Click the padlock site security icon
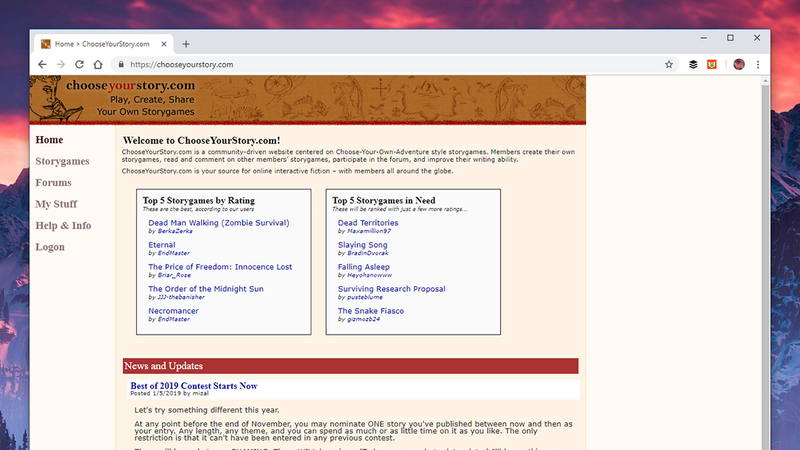Image resolution: width=800 pixels, height=450 pixels. (x=121, y=64)
